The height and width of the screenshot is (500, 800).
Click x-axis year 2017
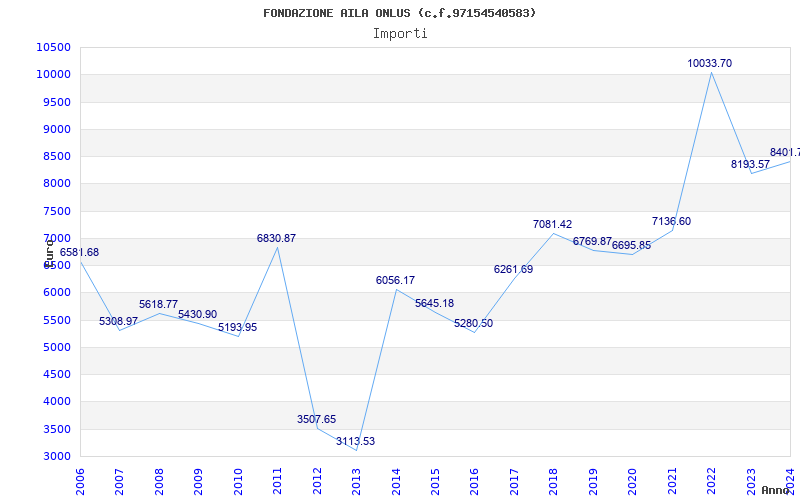(514, 482)
